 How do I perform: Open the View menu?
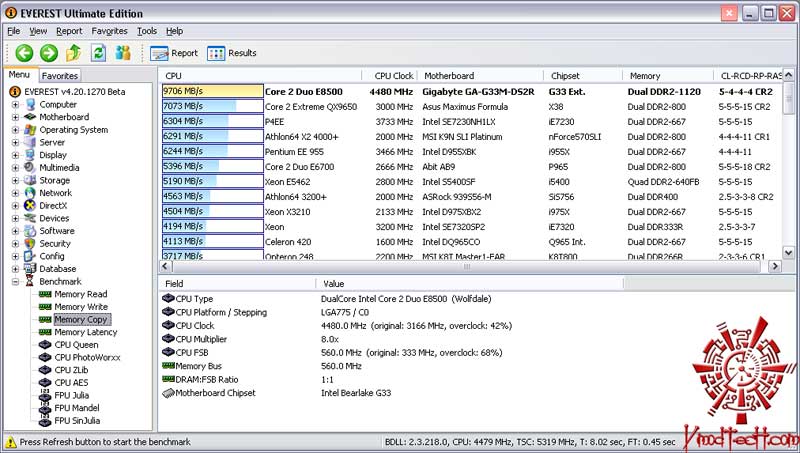click(x=38, y=31)
